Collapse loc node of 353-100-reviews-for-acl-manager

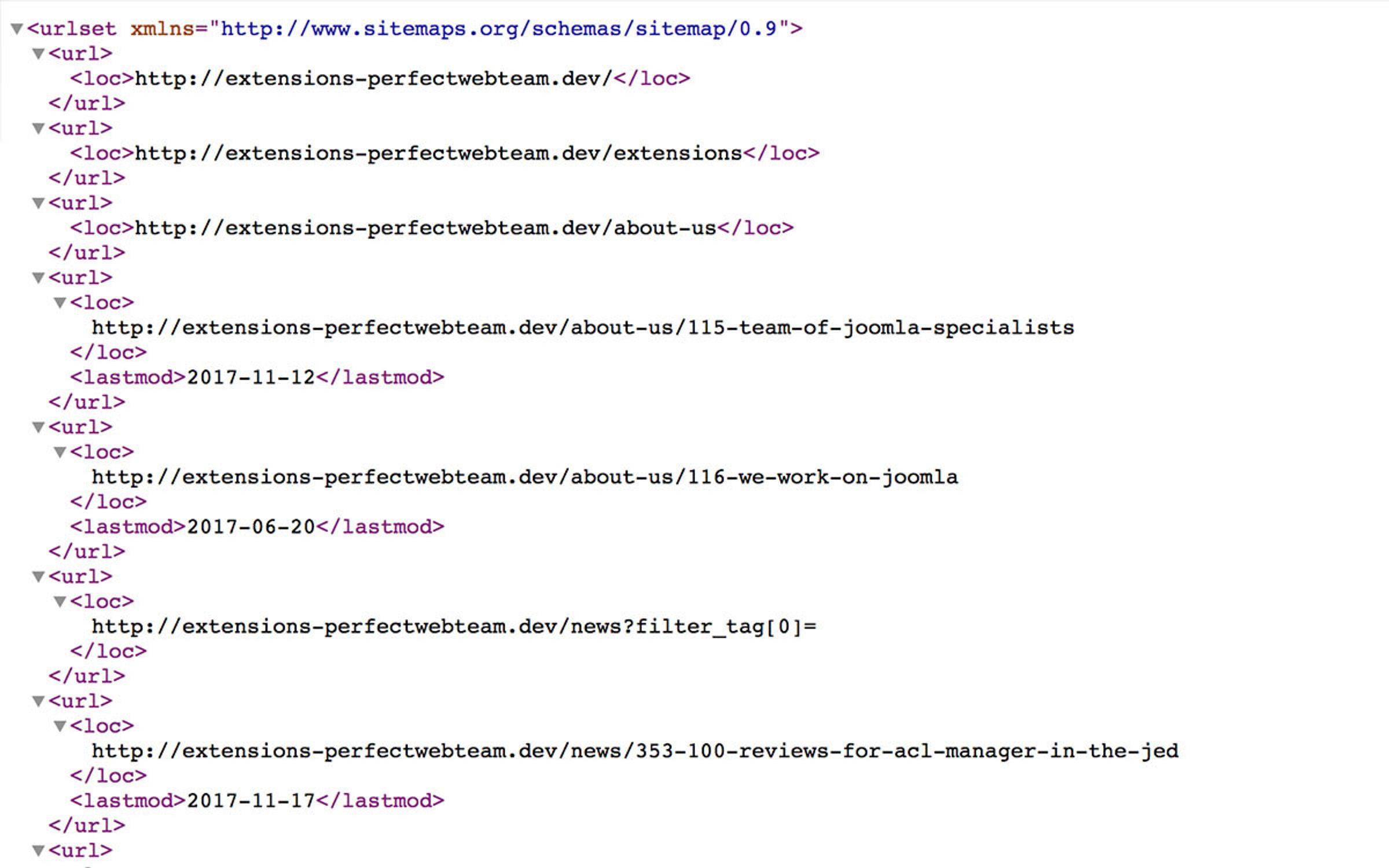[x=60, y=726]
